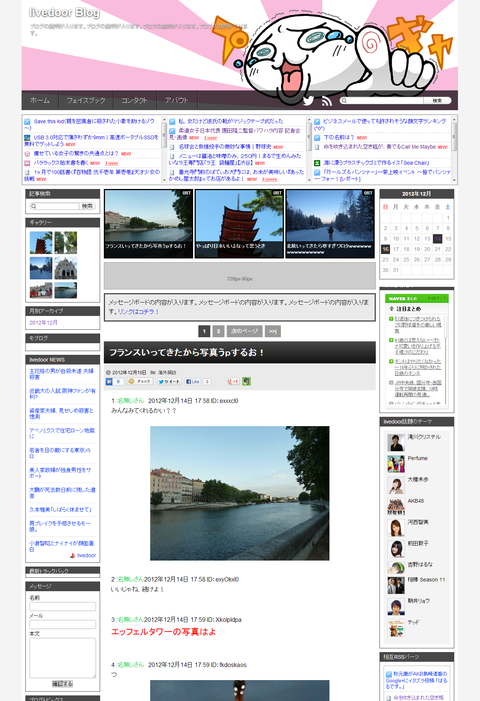Open the snowy forest featured thumbnail

(330, 224)
